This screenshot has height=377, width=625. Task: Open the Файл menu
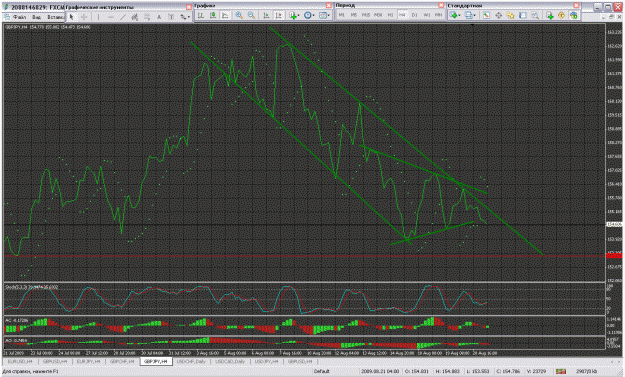20,17
